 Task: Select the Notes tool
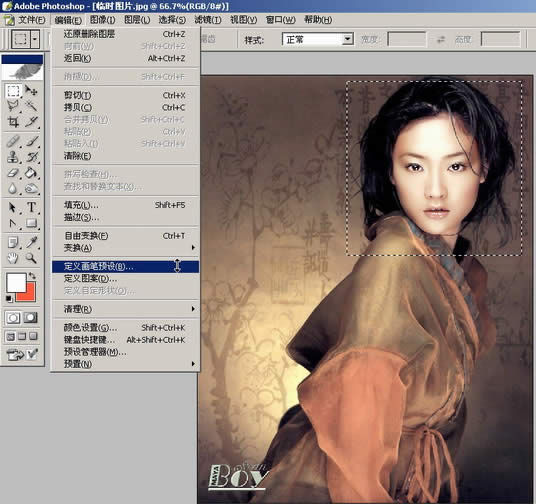pyautogui.click(x=13, y=242)
